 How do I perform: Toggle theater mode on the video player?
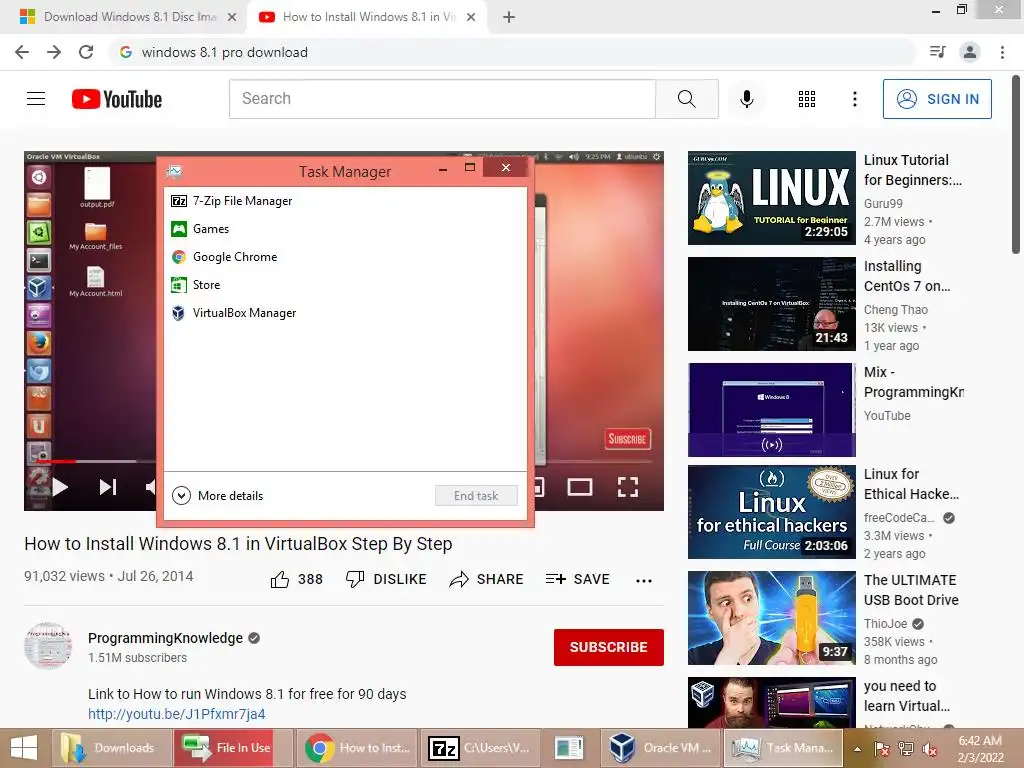(x=580, y=487)
